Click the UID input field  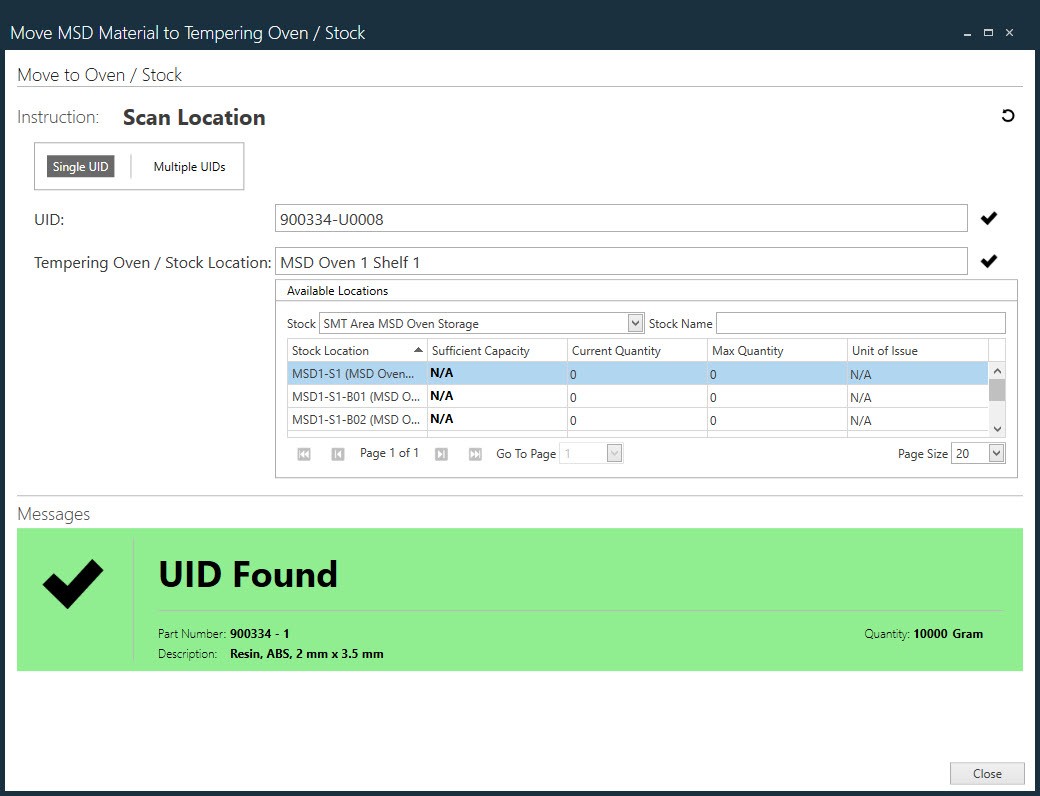620,219
